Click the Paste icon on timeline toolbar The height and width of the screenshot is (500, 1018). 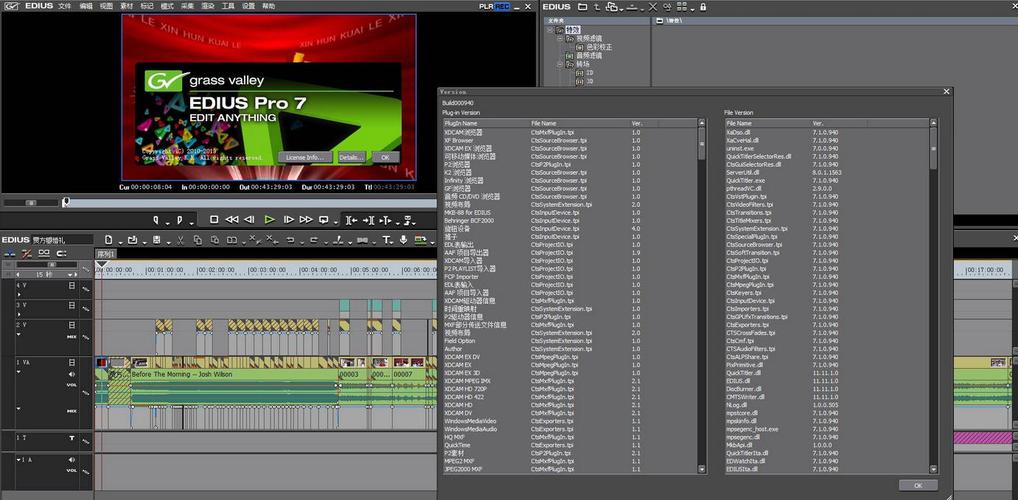point(215,240)
